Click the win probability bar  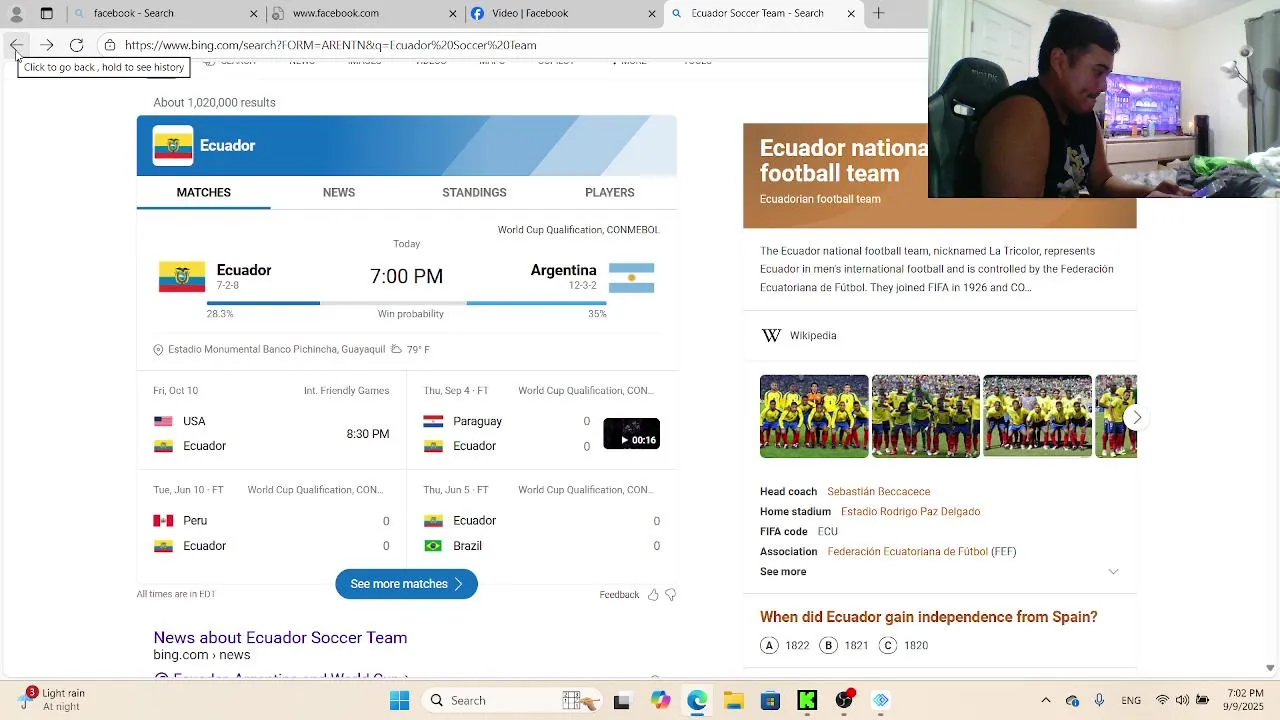(x=406, y=302)
